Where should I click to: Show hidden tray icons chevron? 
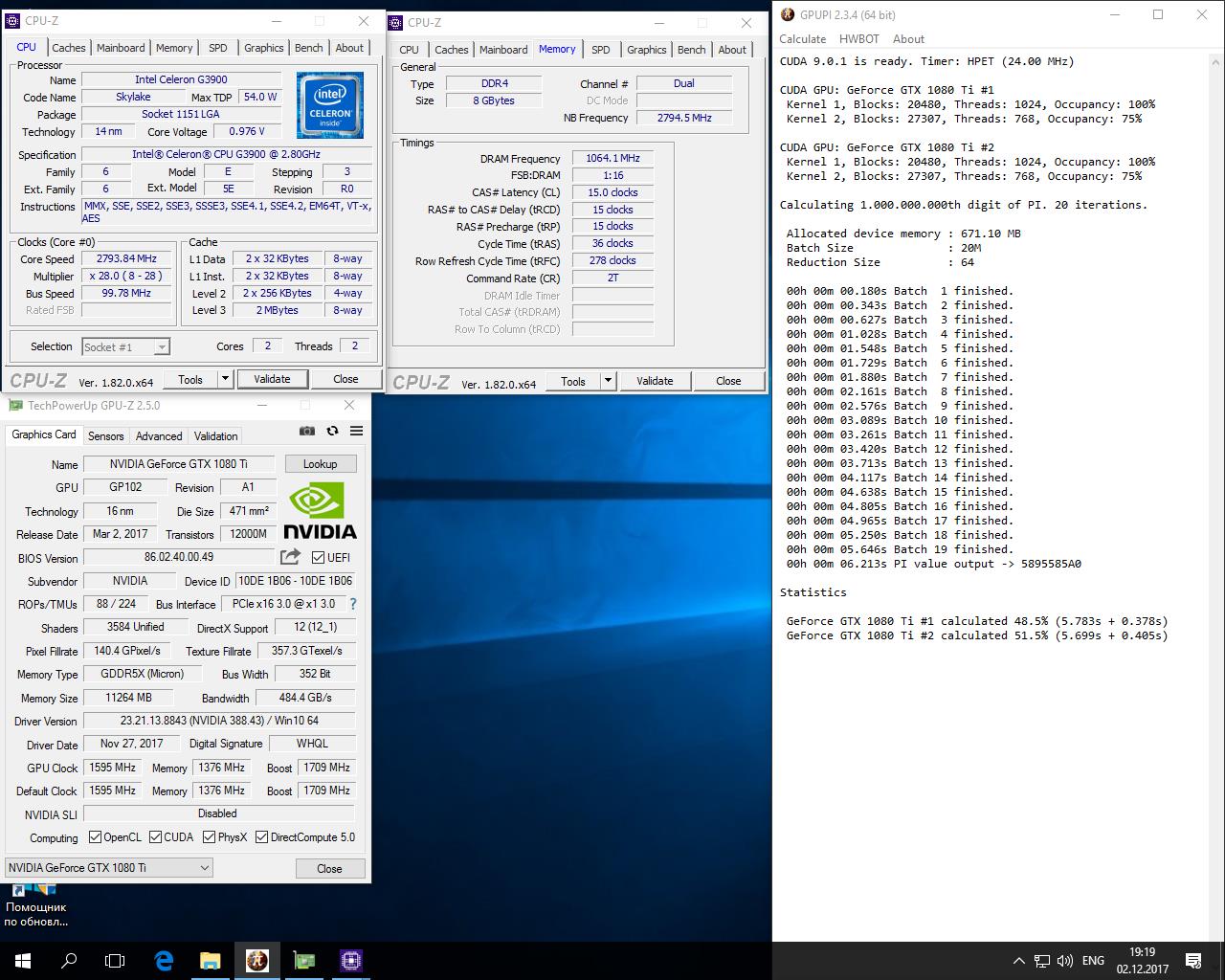(1018, 961)
